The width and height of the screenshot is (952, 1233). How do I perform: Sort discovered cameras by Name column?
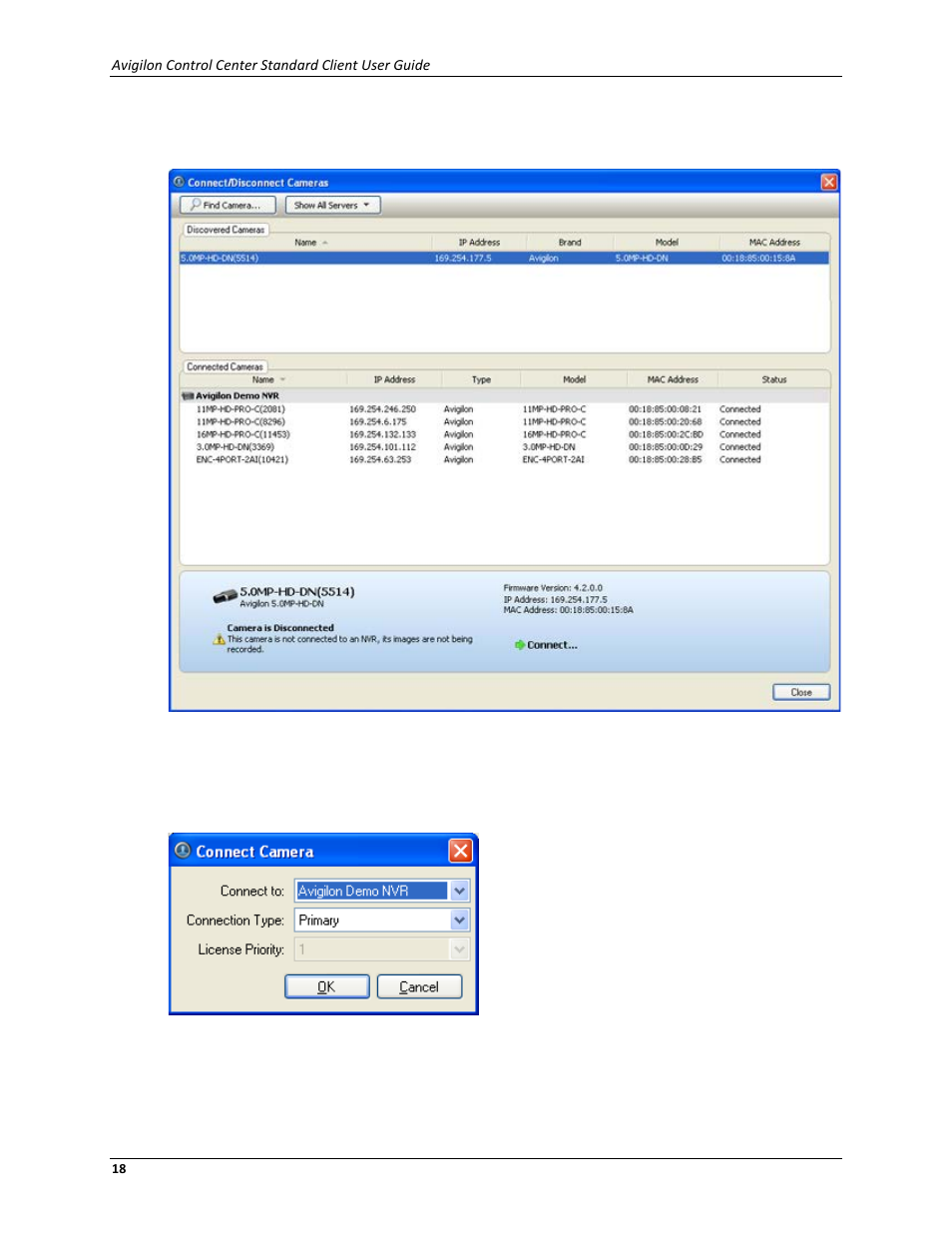305,243
